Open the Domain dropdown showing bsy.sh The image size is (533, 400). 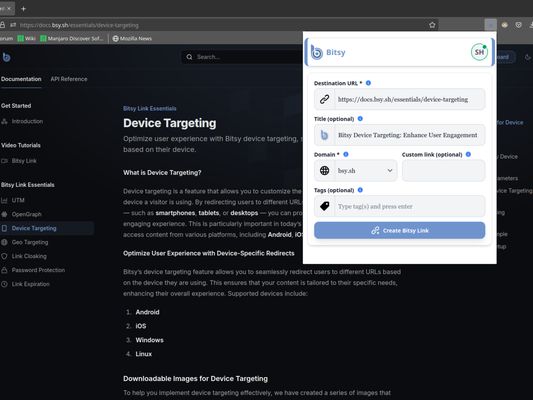coord(356,171)
